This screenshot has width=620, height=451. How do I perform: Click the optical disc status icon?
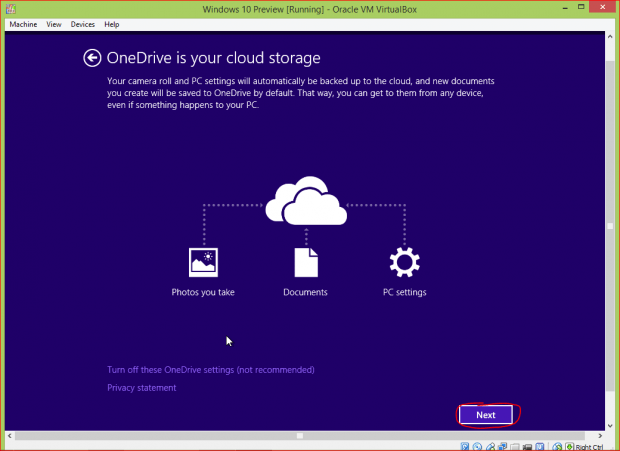[477, 447]
